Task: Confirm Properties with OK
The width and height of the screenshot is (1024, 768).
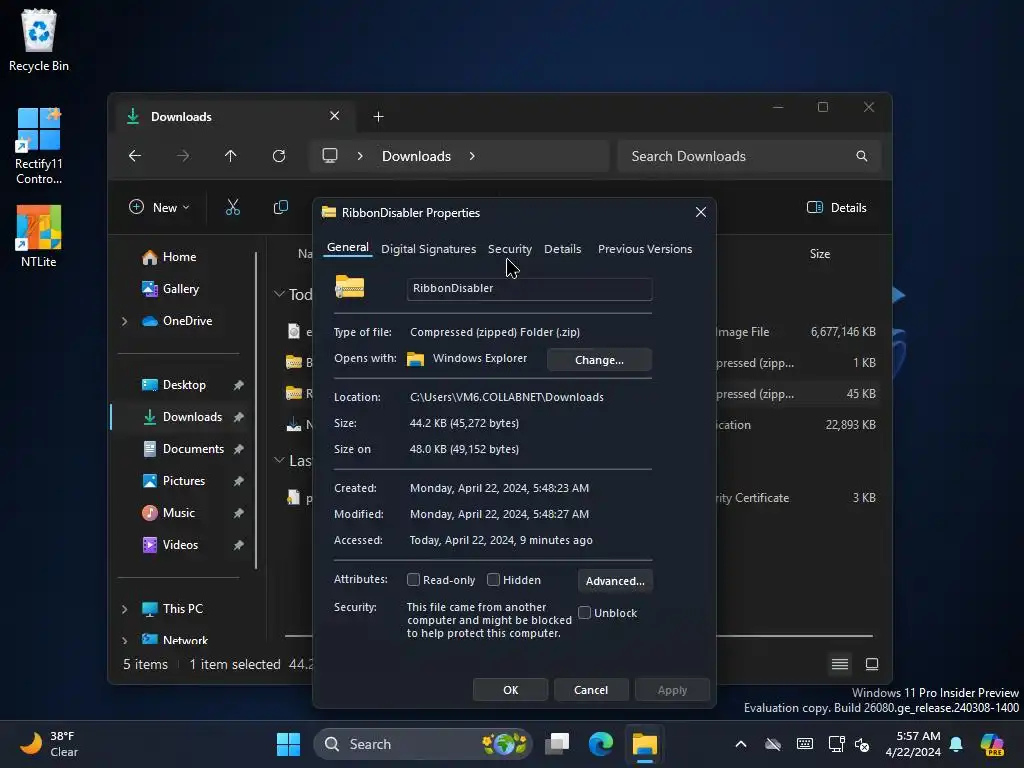Action: click(510, 690)
